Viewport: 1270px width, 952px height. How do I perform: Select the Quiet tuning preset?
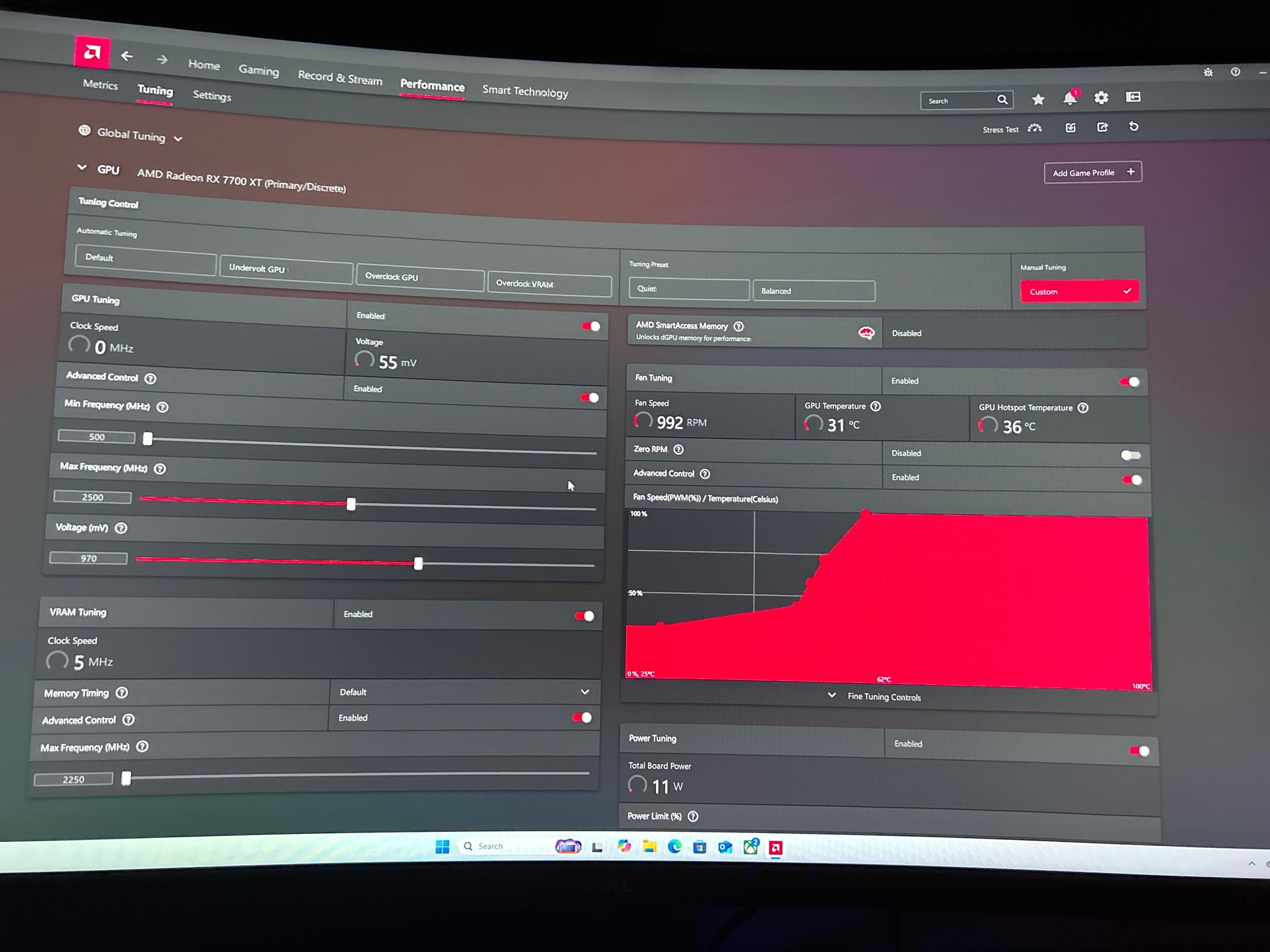tap(689, 289)
